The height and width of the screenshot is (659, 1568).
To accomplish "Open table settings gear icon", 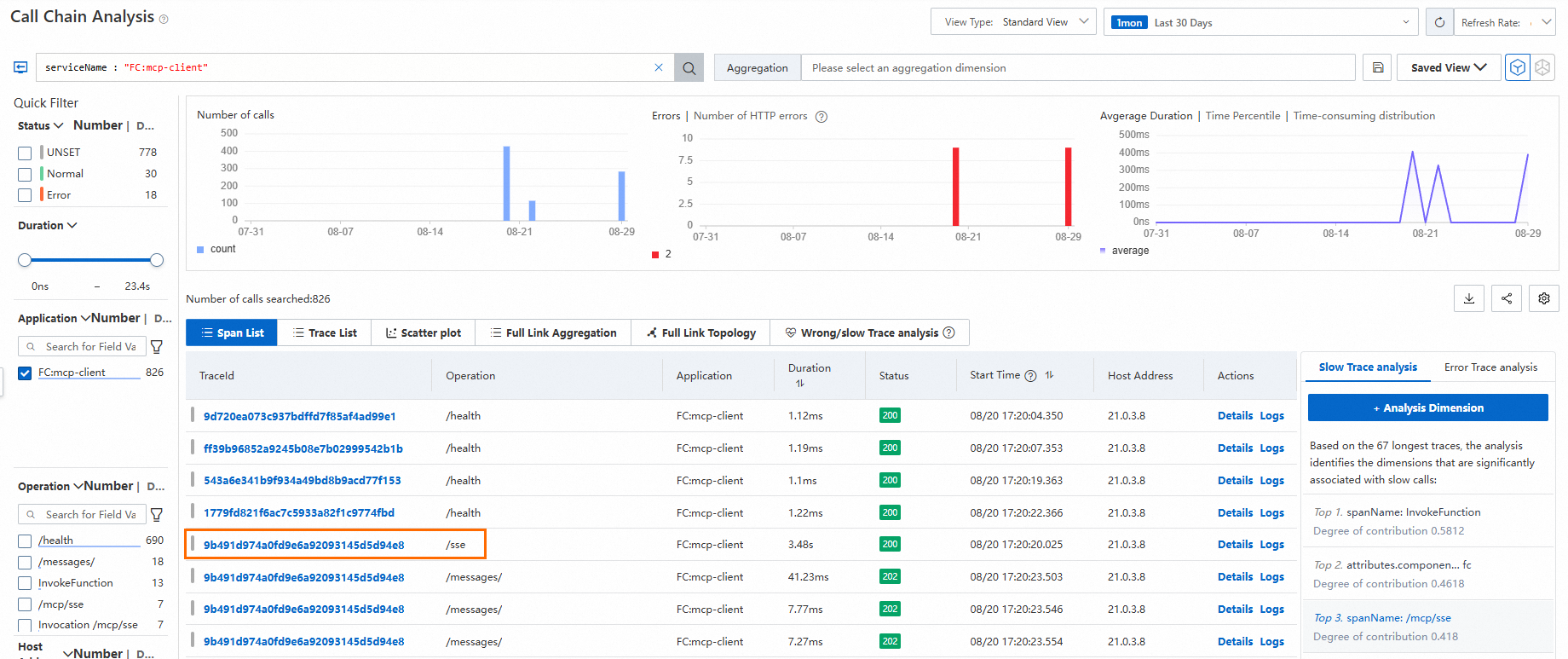I will pyautogui.click(x=1544, y=298).
